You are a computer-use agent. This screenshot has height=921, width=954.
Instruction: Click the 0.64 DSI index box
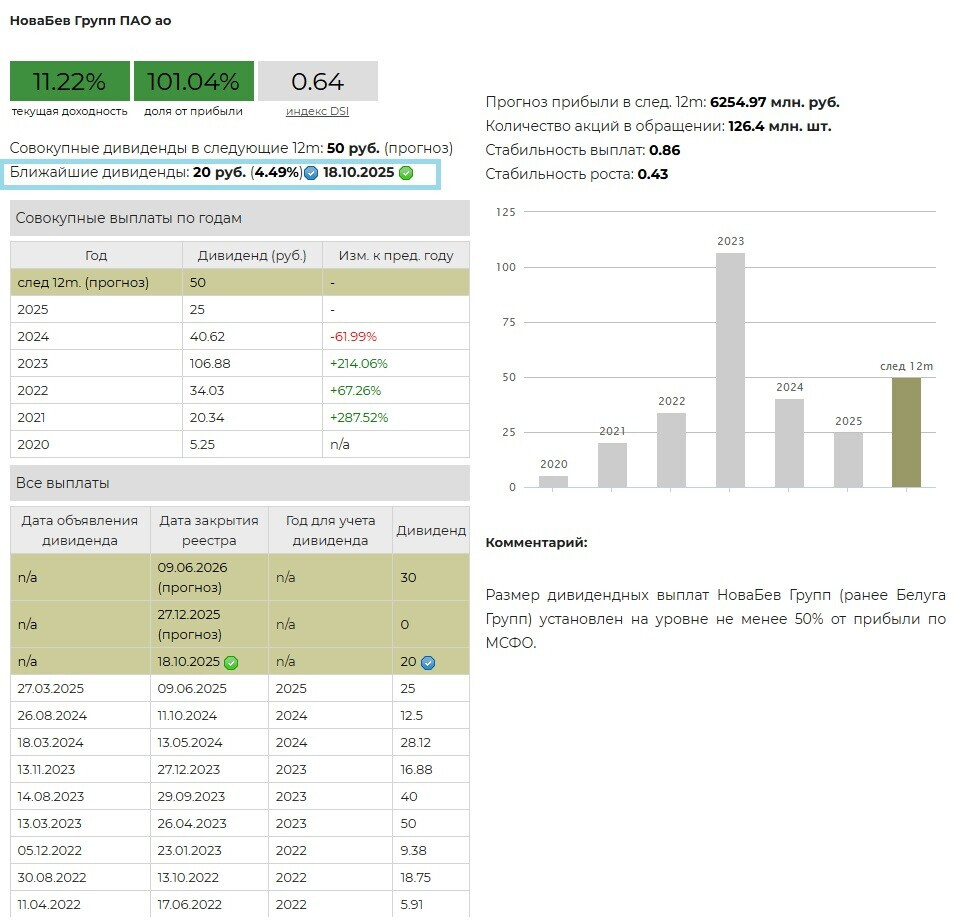317,81
